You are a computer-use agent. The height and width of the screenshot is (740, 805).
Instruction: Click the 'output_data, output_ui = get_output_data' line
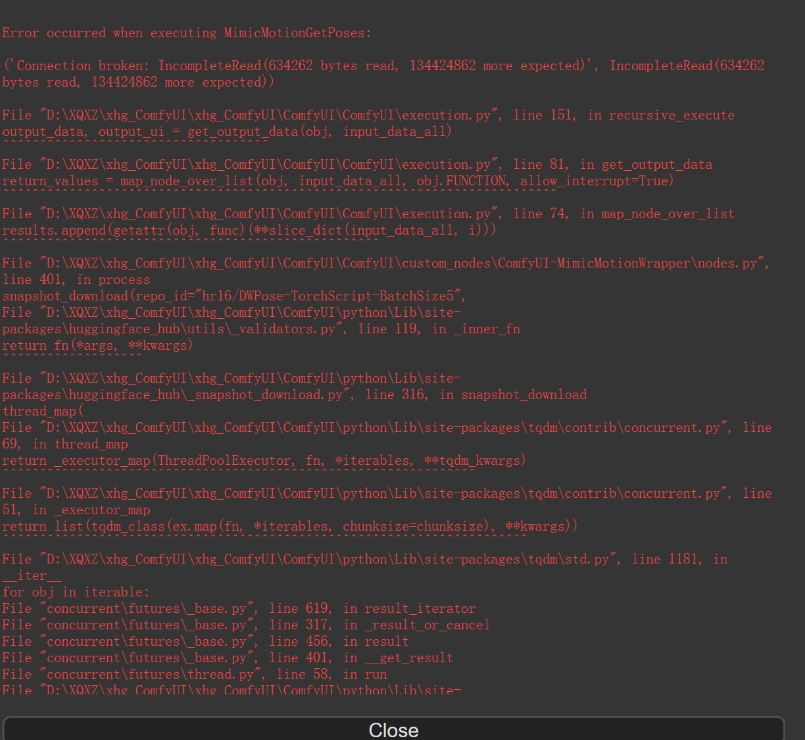[x=227, y=131]
